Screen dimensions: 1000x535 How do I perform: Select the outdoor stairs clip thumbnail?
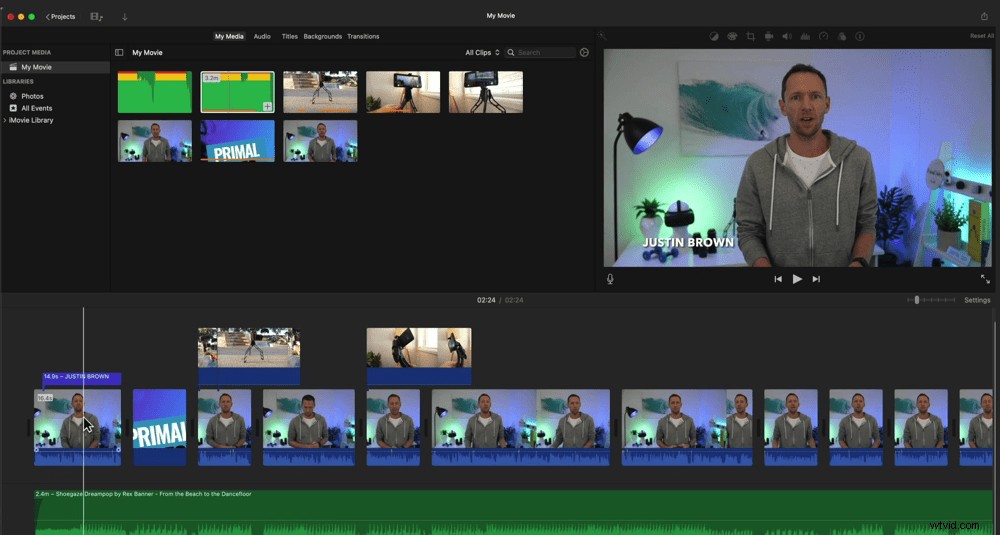click(x=320, y=92)
